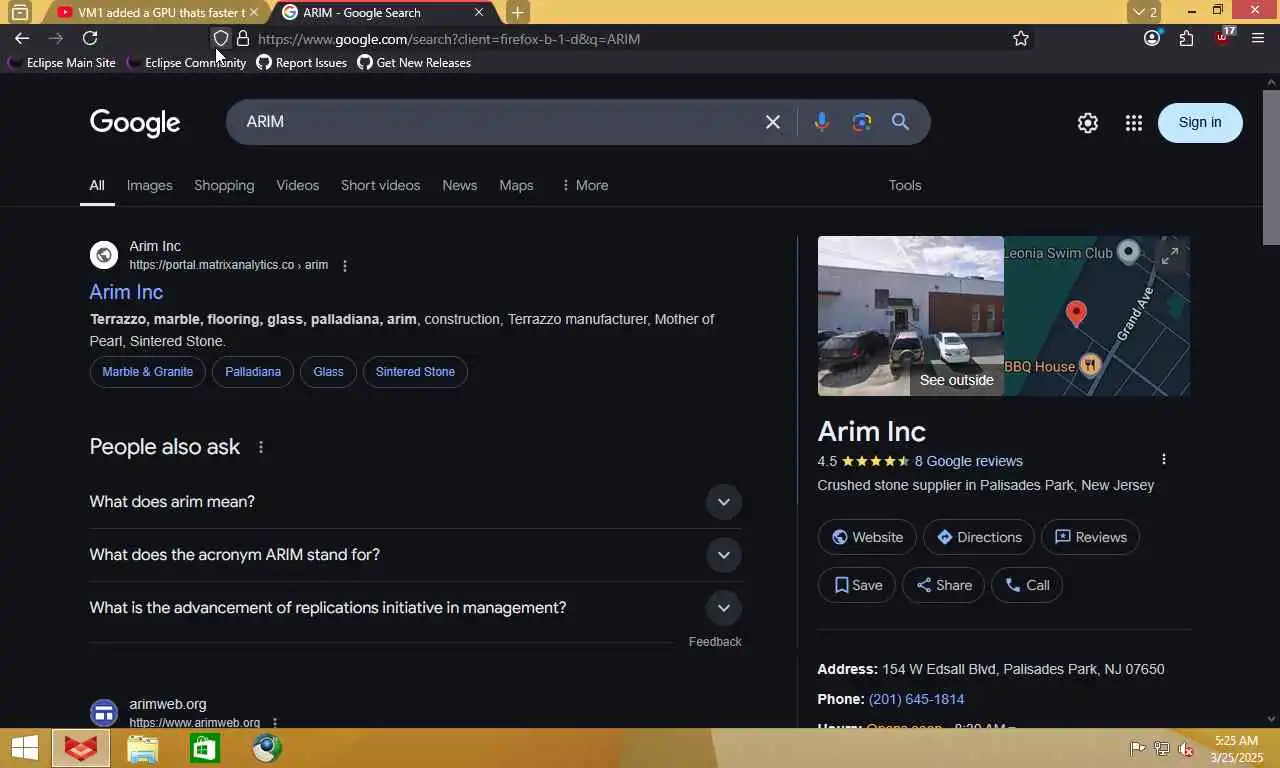Expand 'What does arim mean?'
1280x768 pixels.
(x=415, y=502)
